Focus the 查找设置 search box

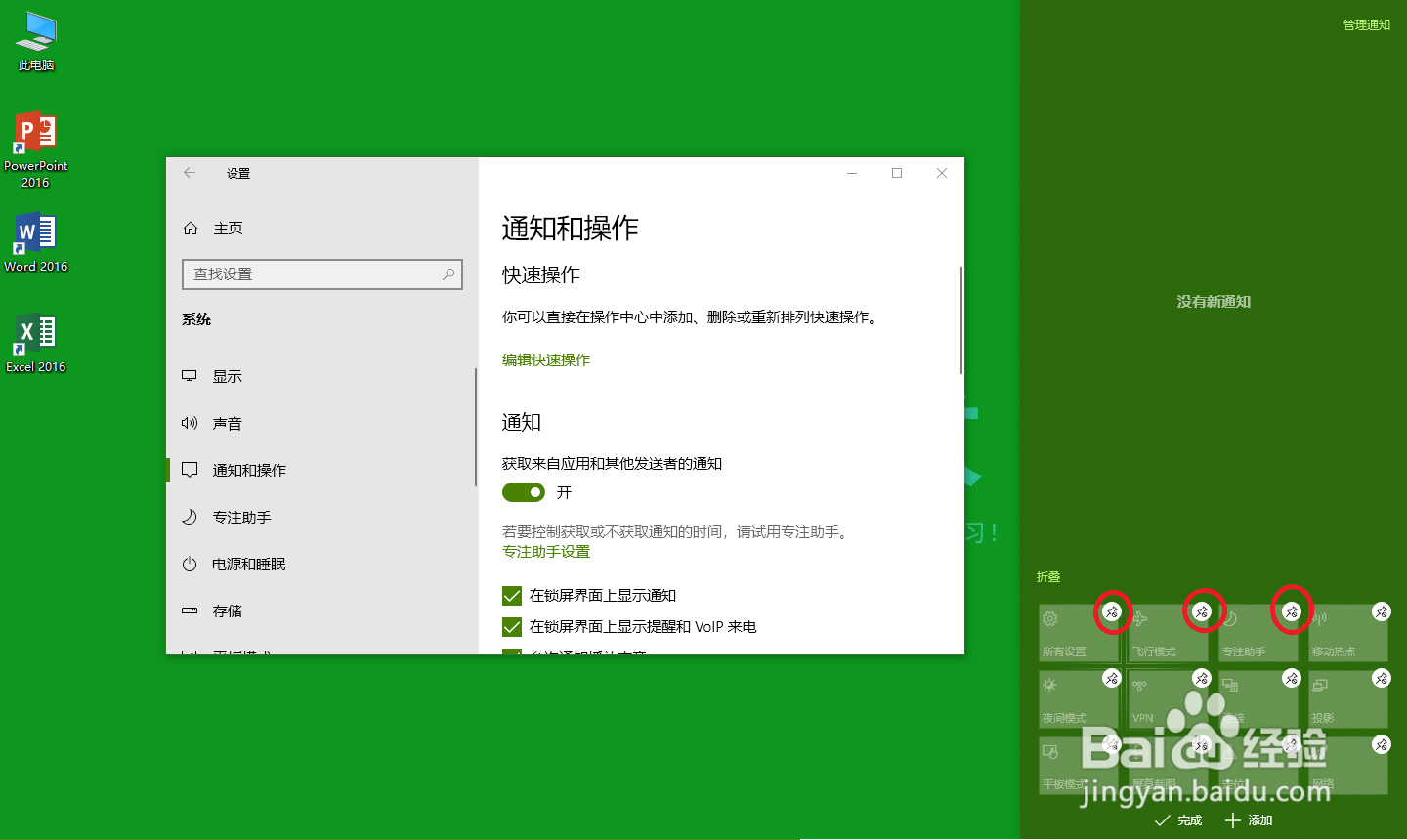pos(322,274)
